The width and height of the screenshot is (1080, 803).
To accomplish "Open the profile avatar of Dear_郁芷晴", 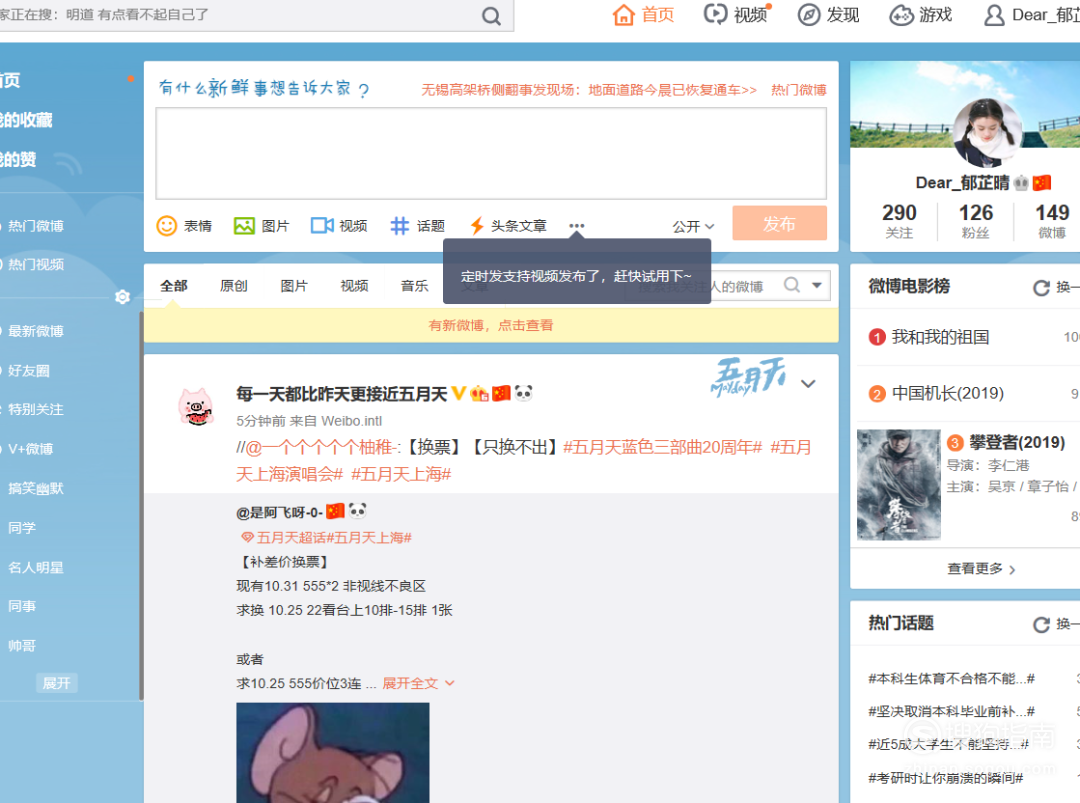I will [x=987, y=132].
